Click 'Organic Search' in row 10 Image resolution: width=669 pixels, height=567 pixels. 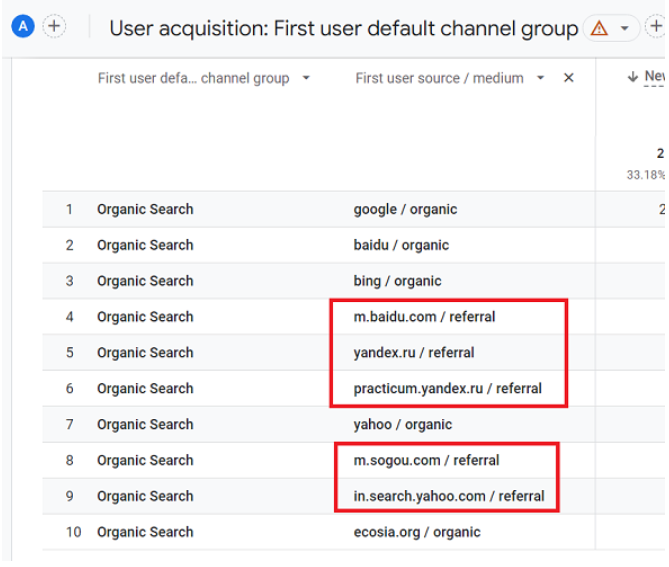[x=145, y=532]
